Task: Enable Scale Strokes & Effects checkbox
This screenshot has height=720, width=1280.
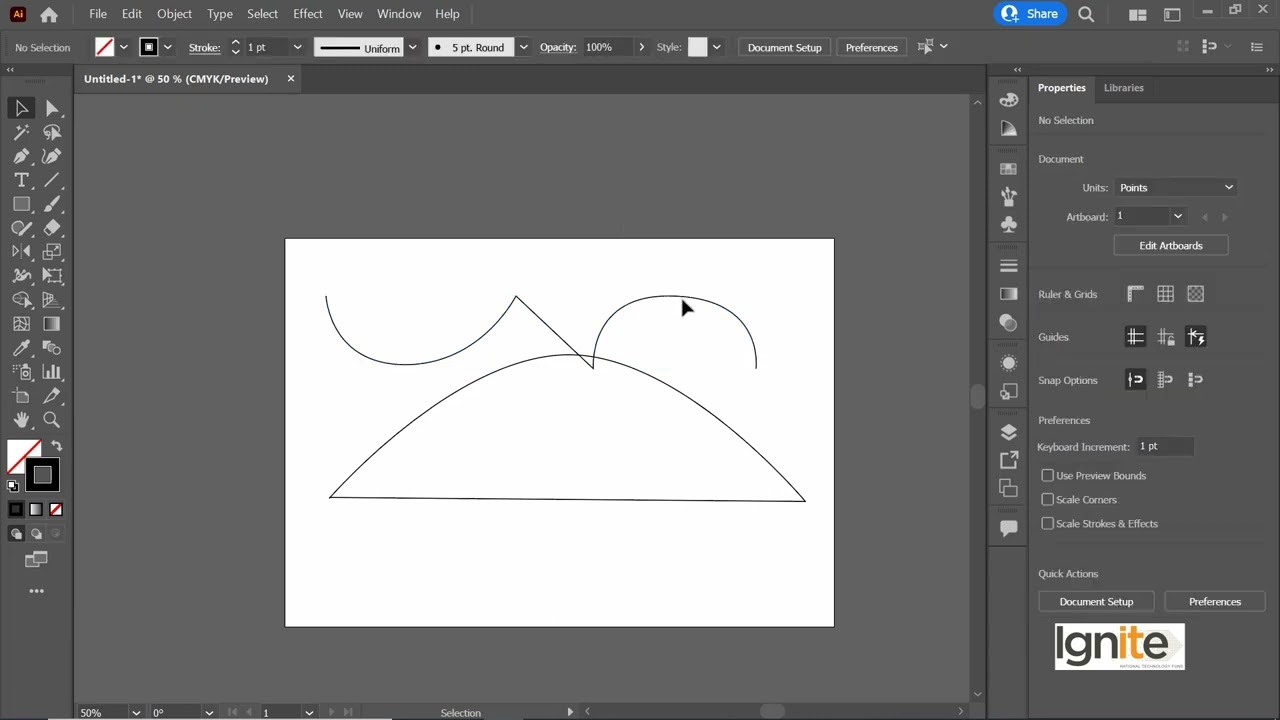Action: click(1047, 523)
